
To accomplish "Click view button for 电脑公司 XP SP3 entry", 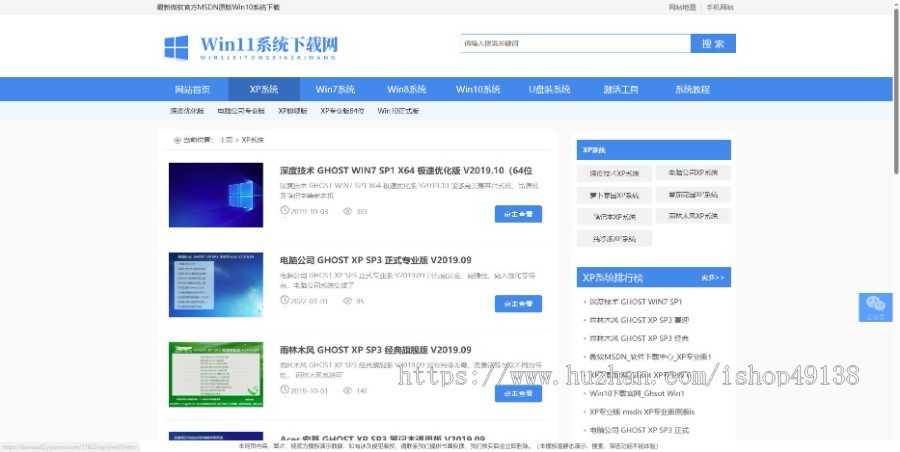I will 518,304.
